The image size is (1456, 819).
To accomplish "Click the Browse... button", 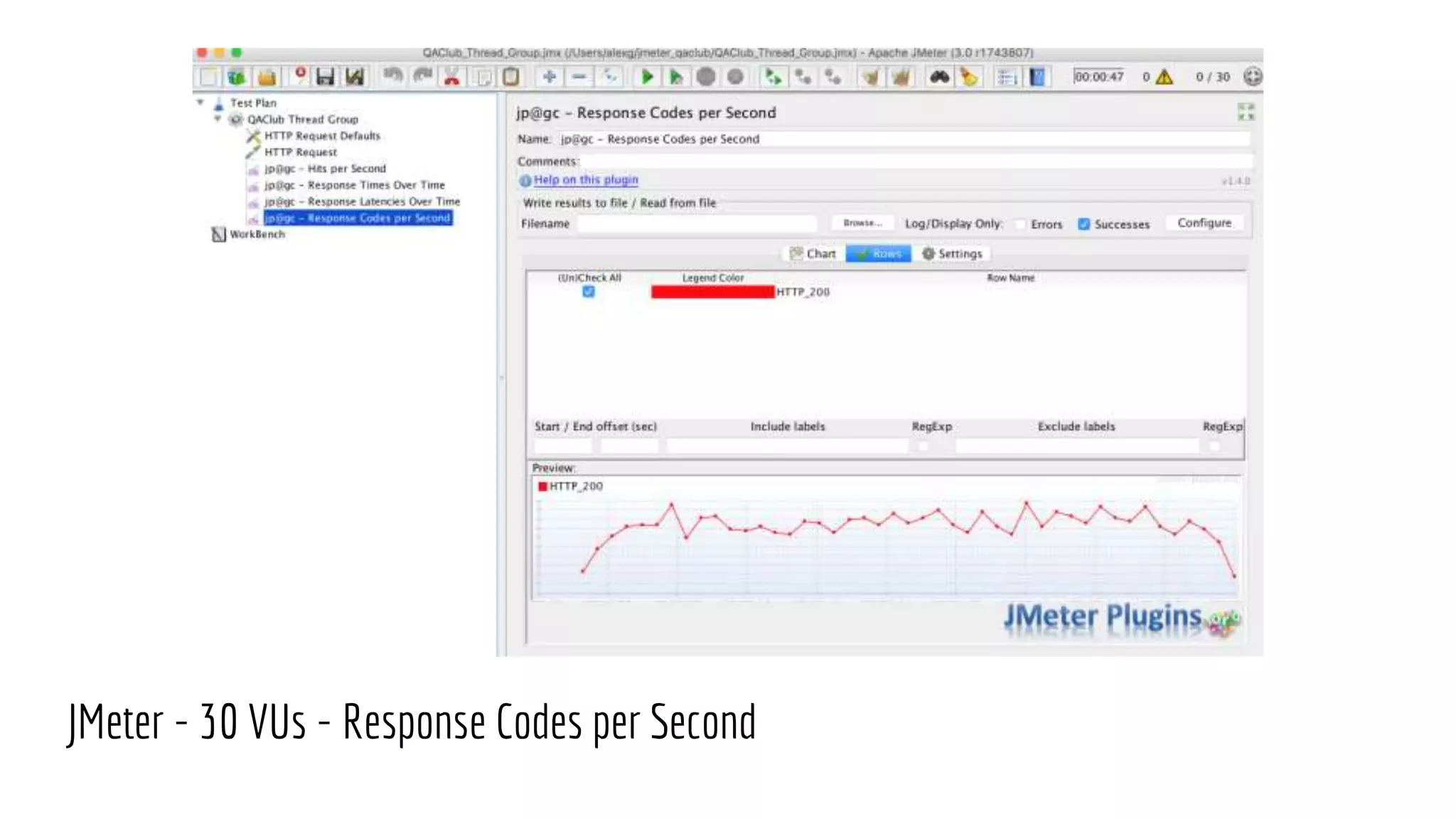I will tap(862, 223).
